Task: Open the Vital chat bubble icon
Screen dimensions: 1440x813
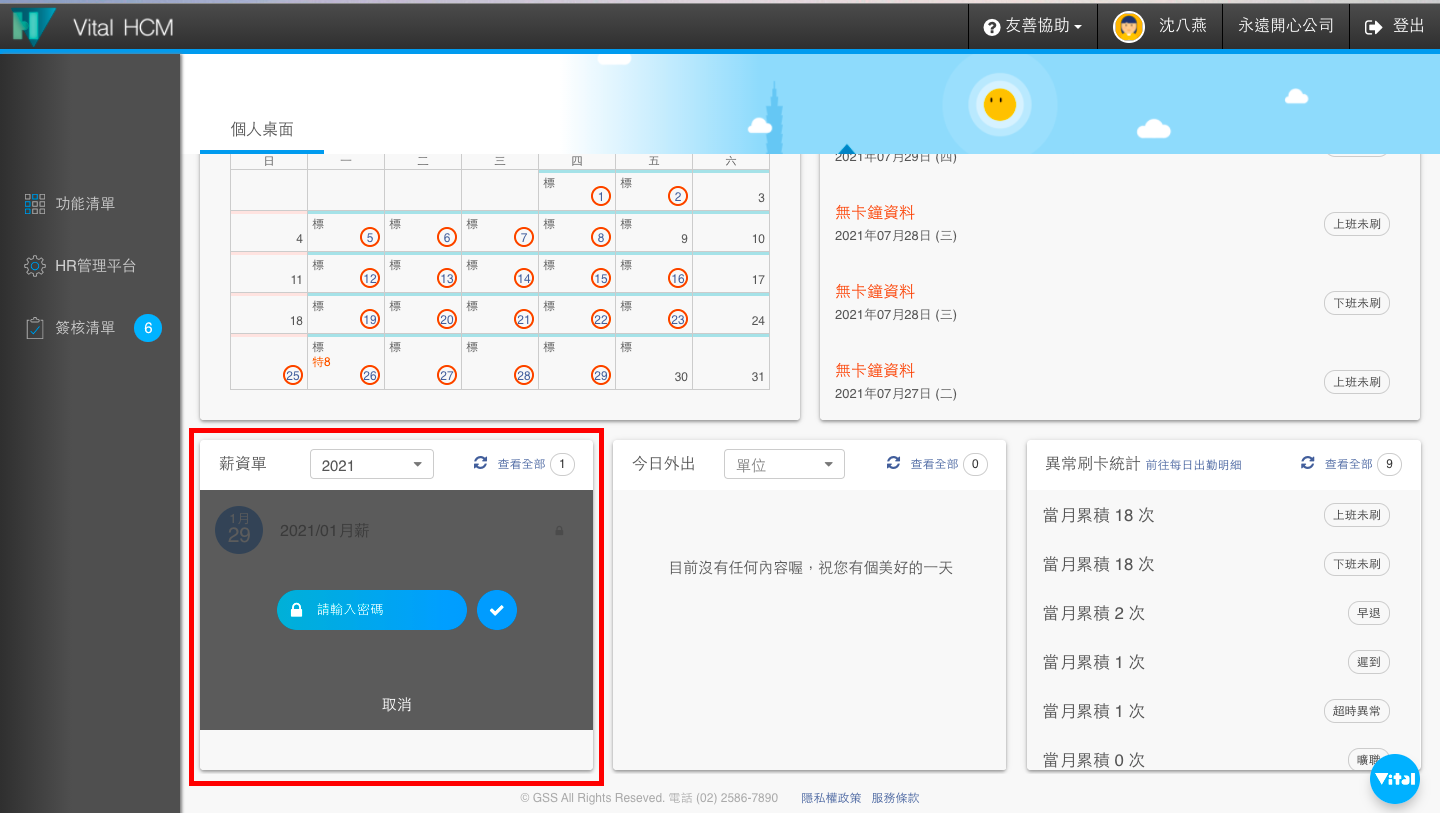Action: pyautogui.click(x=1394, y=779)
